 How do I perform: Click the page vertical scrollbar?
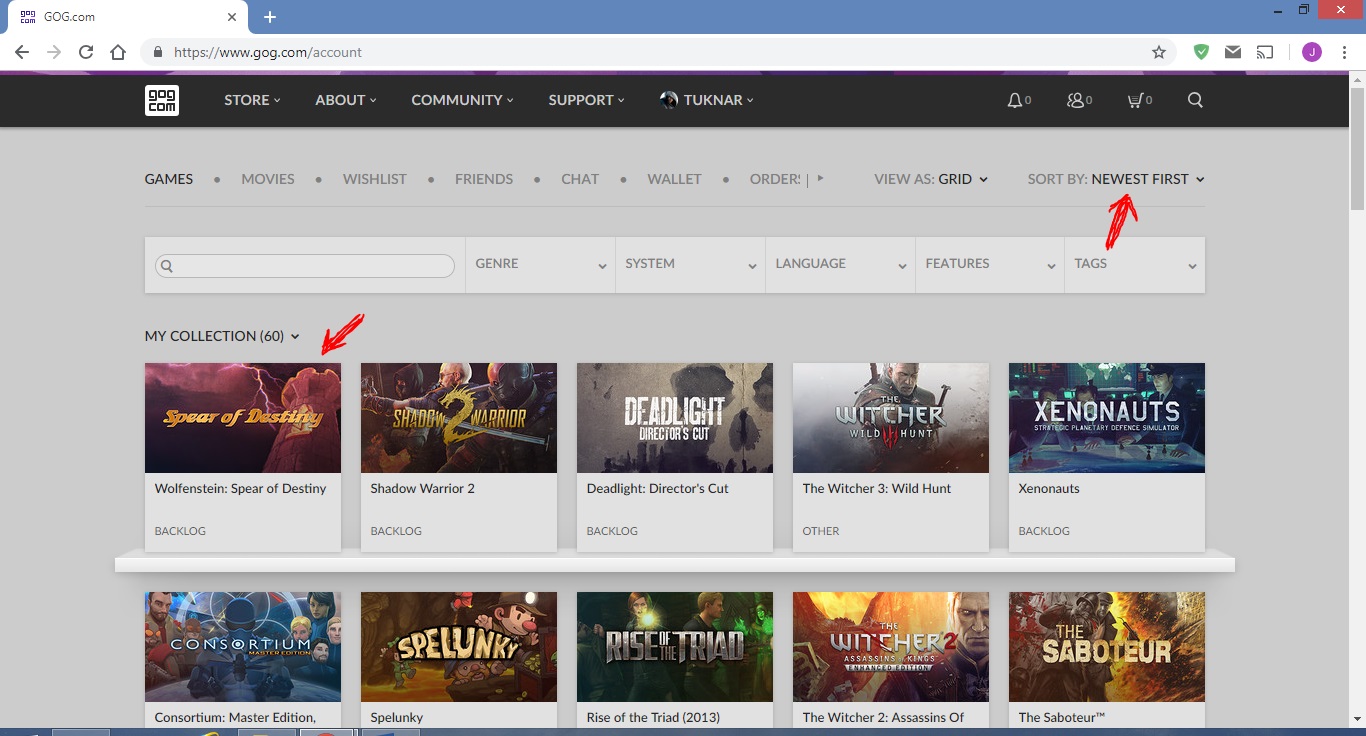coord(1357,150)
